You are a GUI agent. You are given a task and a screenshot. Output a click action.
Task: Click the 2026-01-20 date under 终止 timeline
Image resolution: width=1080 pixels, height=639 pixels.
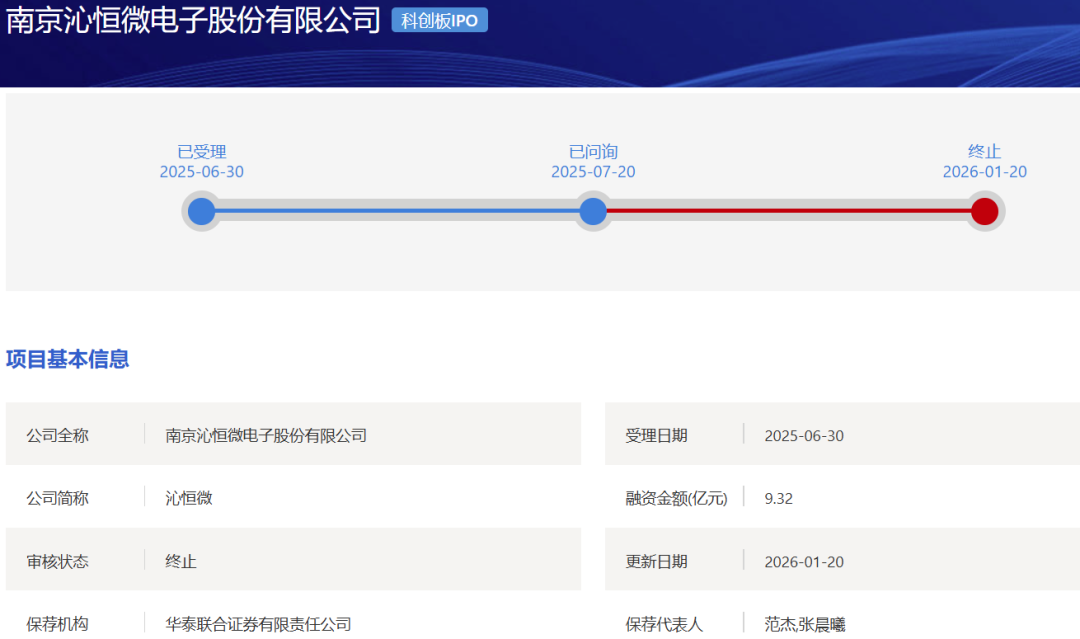coord(984,171)
